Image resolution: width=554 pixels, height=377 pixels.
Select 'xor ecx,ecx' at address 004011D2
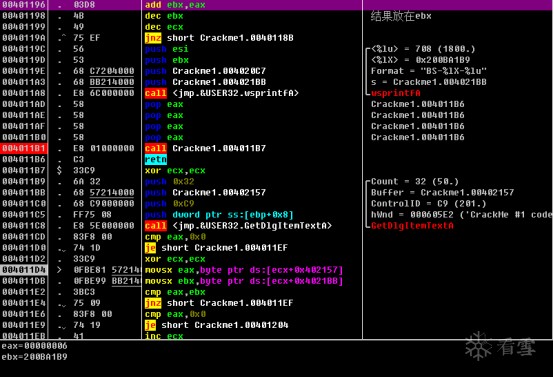(175, 259)
